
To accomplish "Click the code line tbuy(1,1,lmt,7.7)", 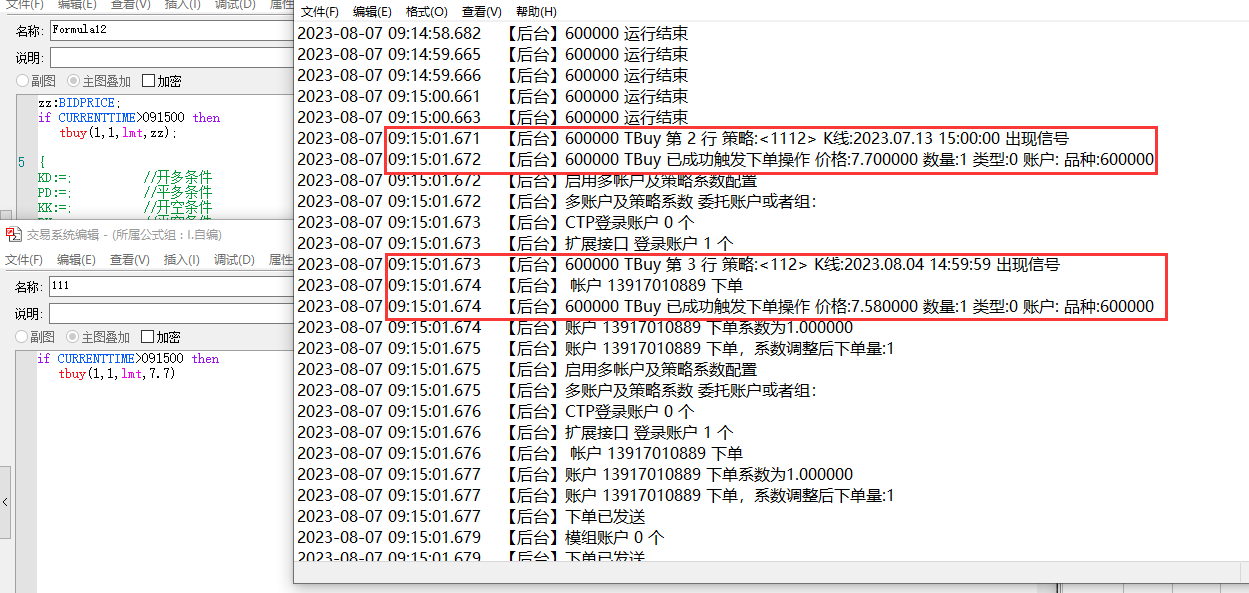I will coord(117,373).
